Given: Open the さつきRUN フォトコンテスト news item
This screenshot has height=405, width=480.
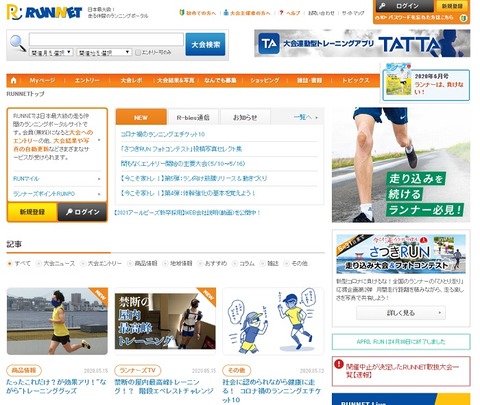Looking at the screenshot, I should click(181, 149).
